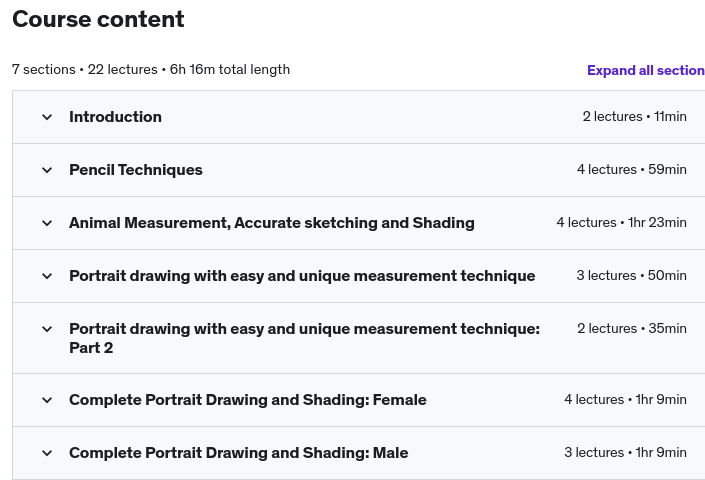Expand chevron for Complete Portrait Female section

pyautogui.click(x=47, y=400)
